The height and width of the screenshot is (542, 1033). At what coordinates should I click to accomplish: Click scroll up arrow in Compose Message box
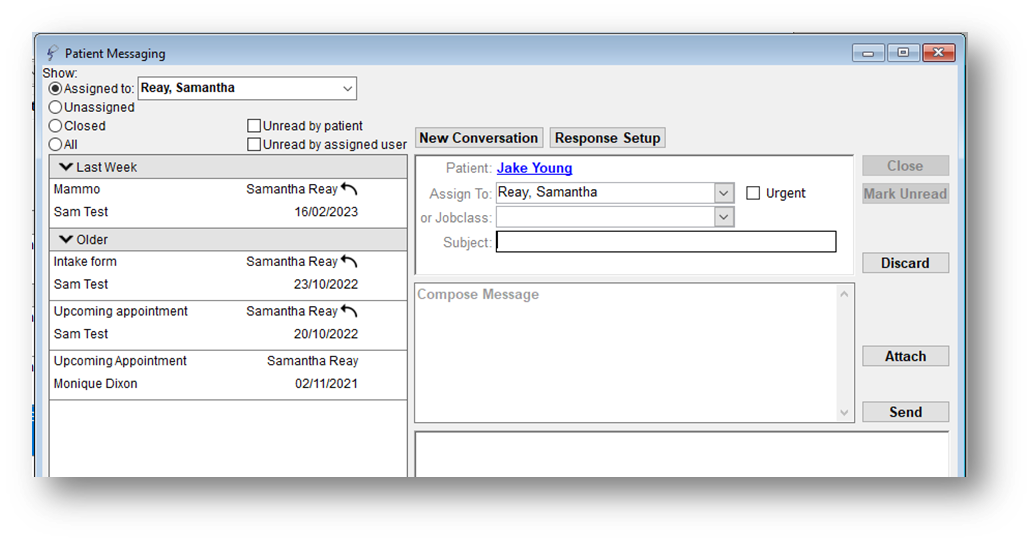[844, 294]
